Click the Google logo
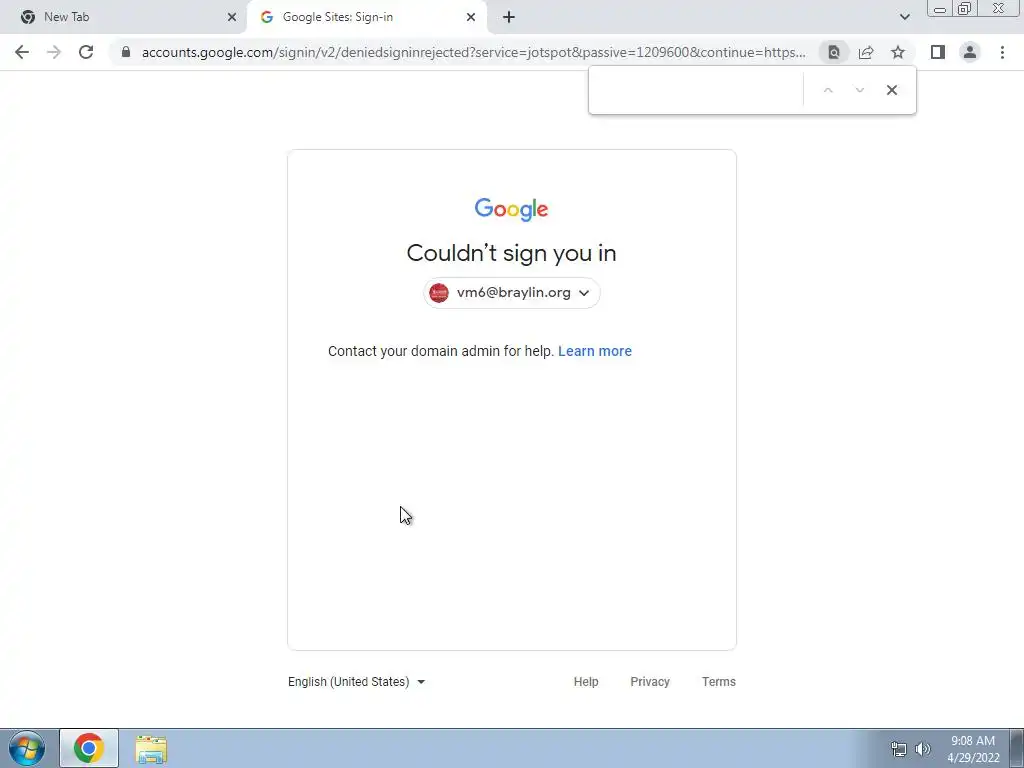1024x768 pixels. click(511, 210)
